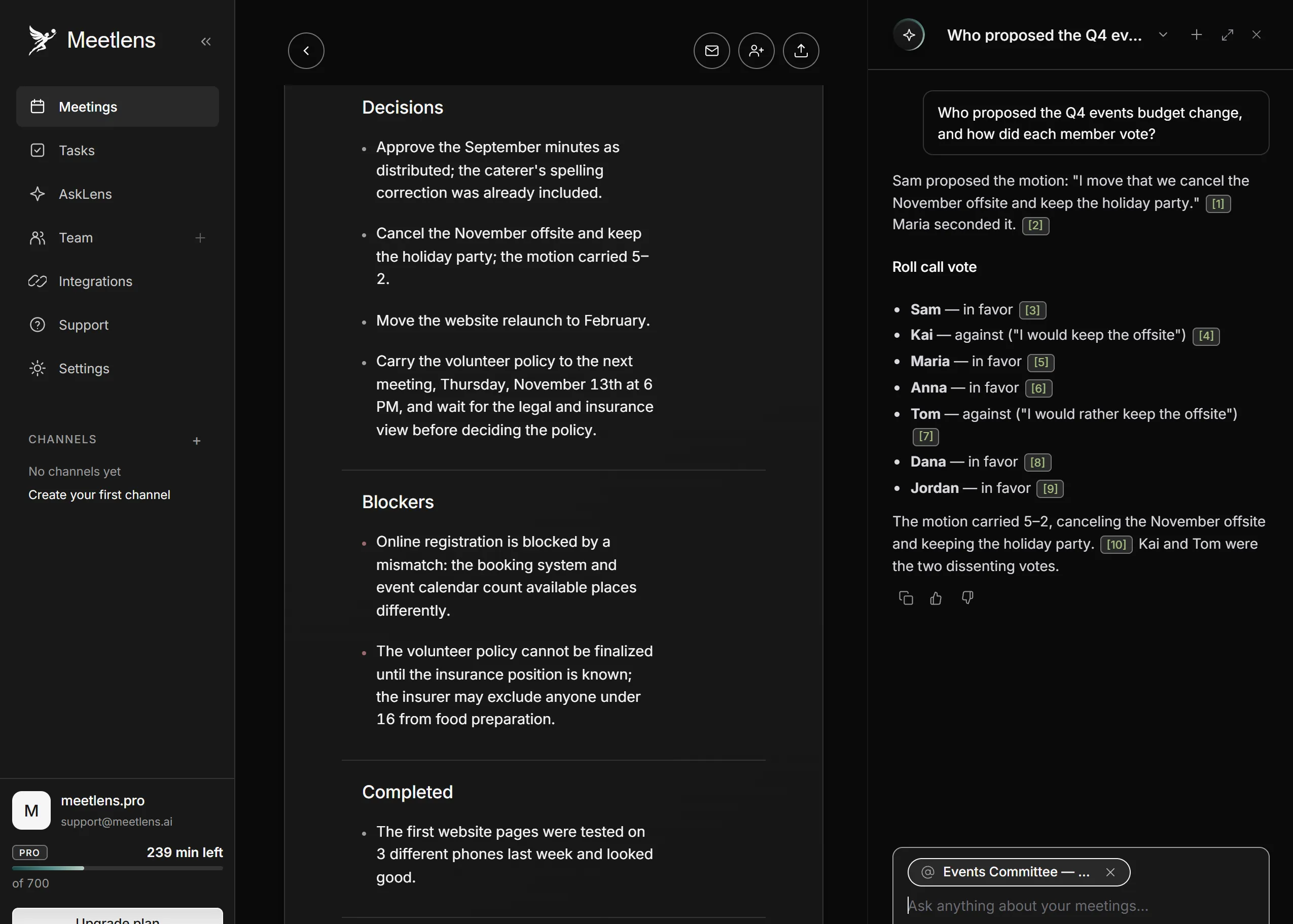The image size is (1293, 924).
Task: Click the Meetlens bird logo
Action: tap(42, 41)
